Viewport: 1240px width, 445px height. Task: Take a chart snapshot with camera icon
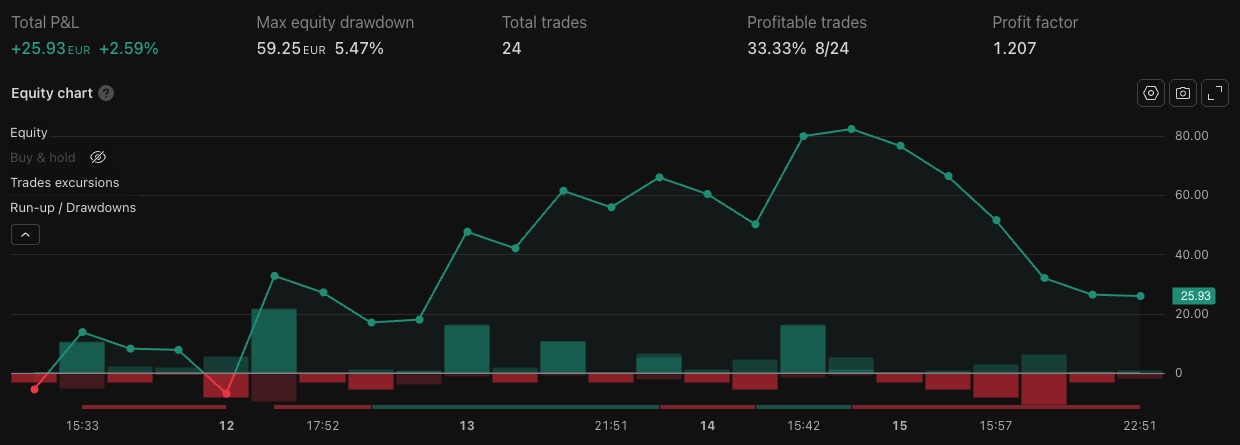(x=1183, y=93)
